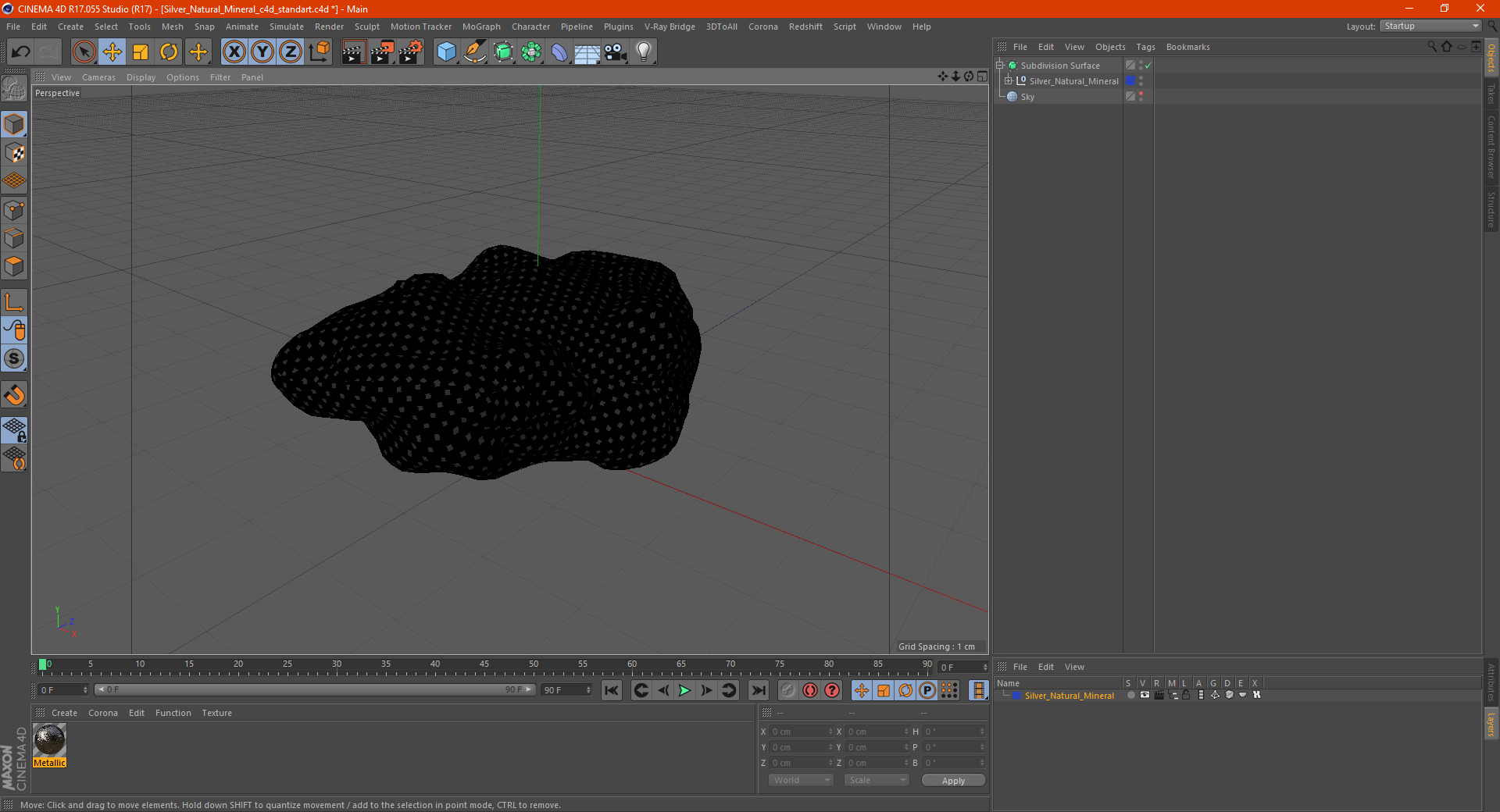This screenshot has width=1500, height=812.
Task: Toggle Z axis lock
Action: 291,52
